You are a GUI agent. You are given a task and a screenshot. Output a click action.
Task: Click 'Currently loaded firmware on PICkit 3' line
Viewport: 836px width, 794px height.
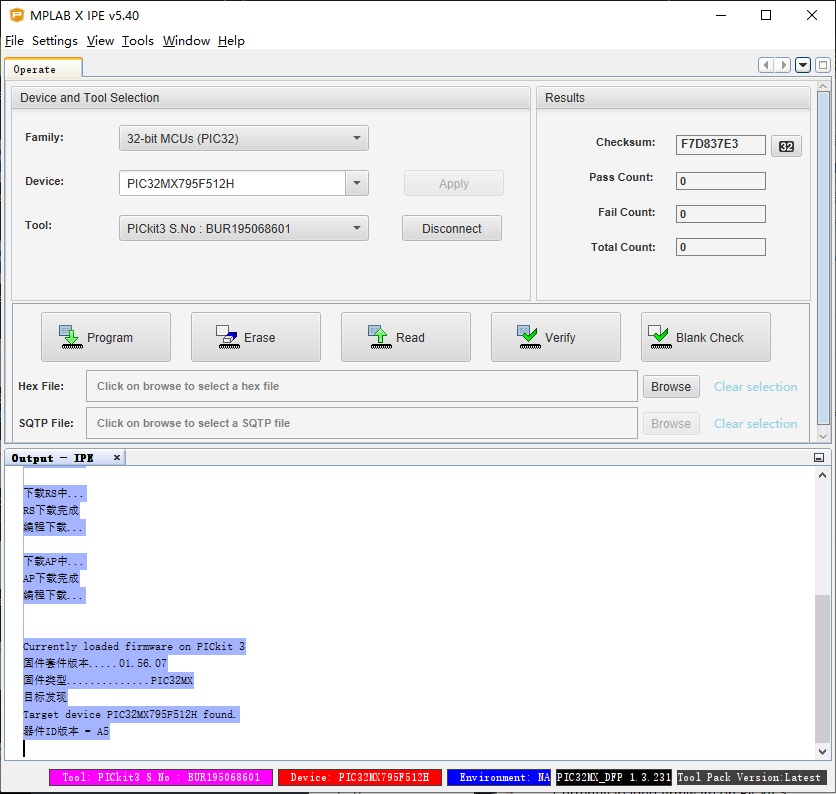pyautogui.click(x=134, y=646)
